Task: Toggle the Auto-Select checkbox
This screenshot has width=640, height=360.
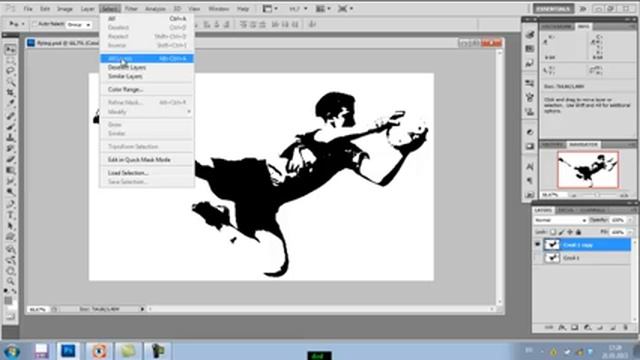Action: (35, 24)
